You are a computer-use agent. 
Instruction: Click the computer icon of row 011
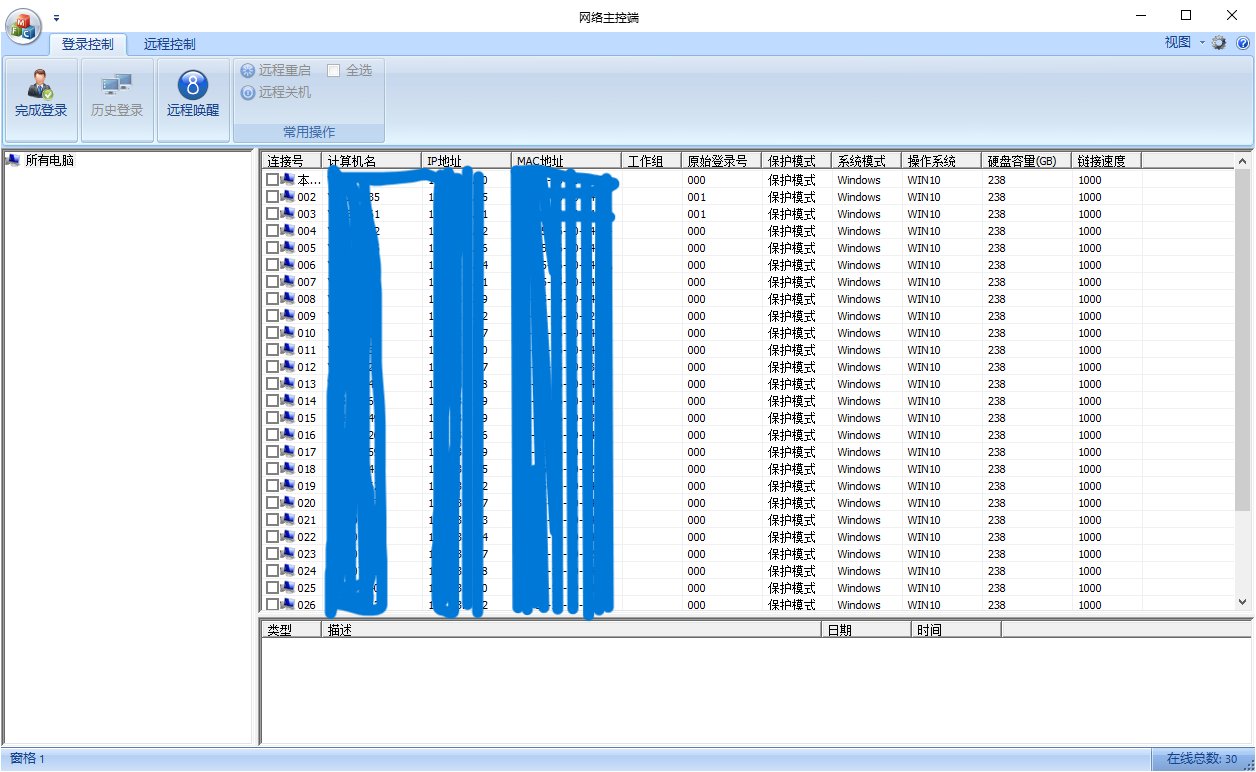coord(288,350)
